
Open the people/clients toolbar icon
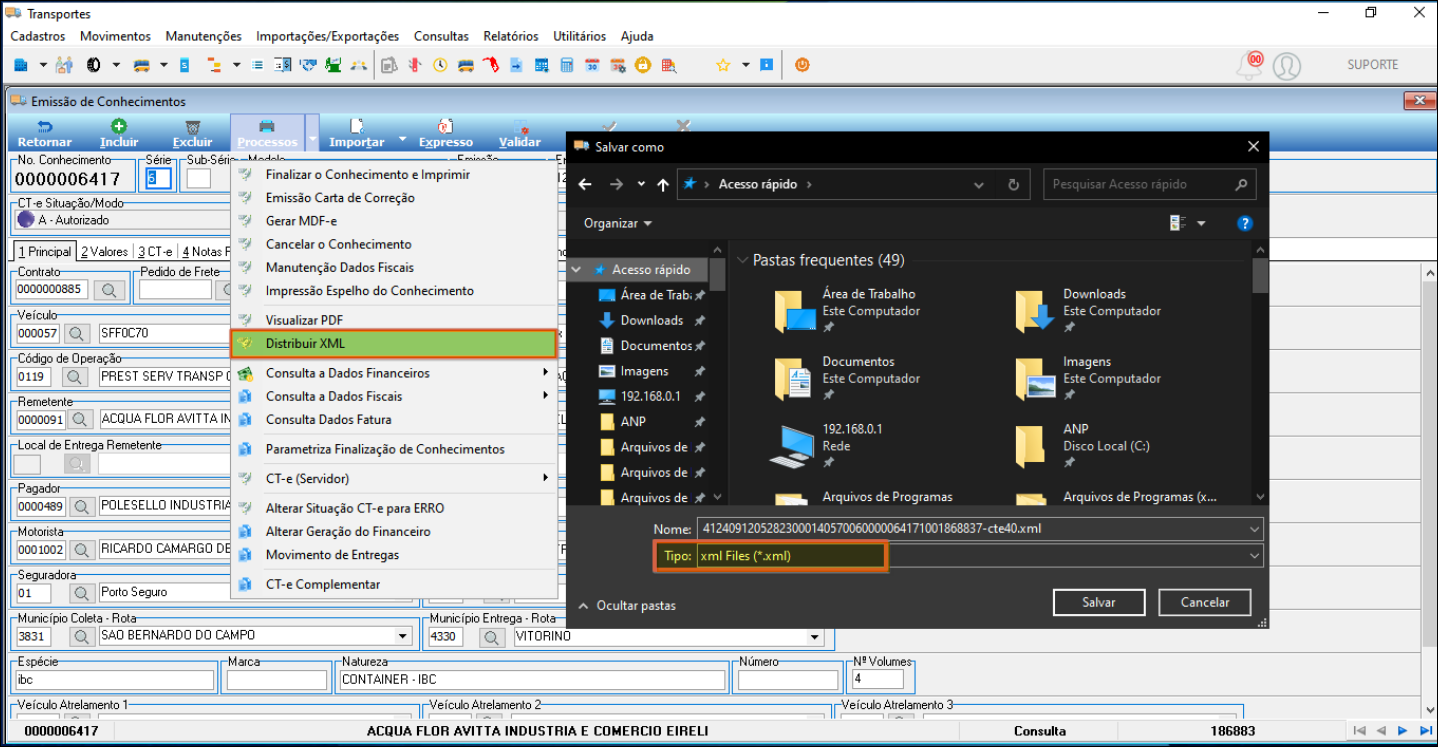(64, 65)
